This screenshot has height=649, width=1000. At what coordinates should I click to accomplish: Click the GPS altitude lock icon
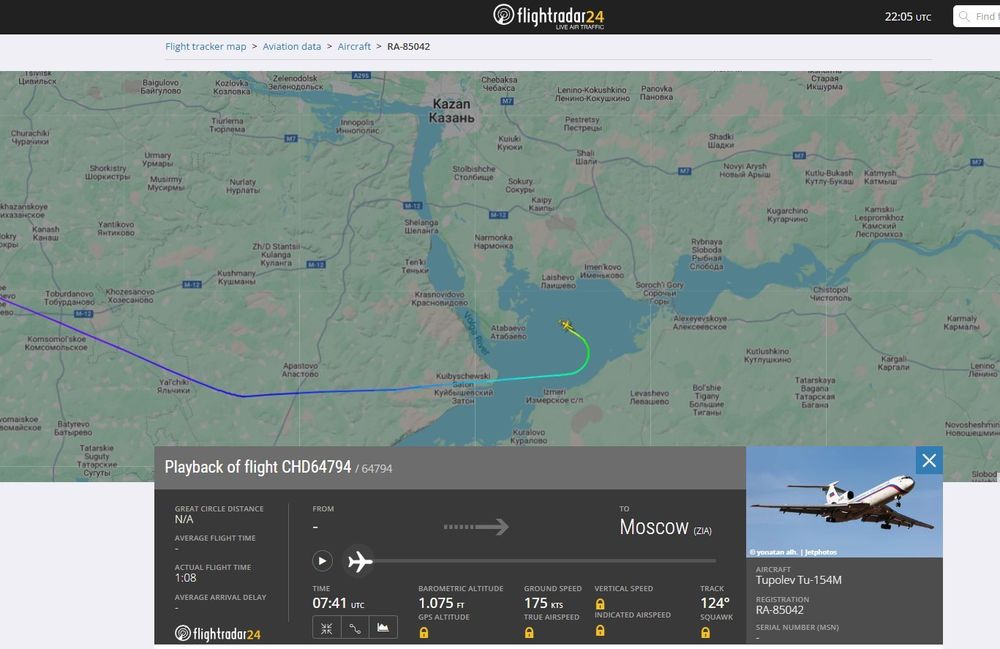coord(424,632)
